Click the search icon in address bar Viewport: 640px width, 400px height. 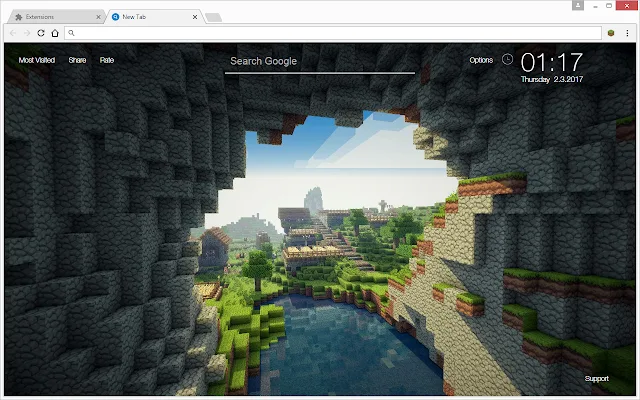coord(71,33)
